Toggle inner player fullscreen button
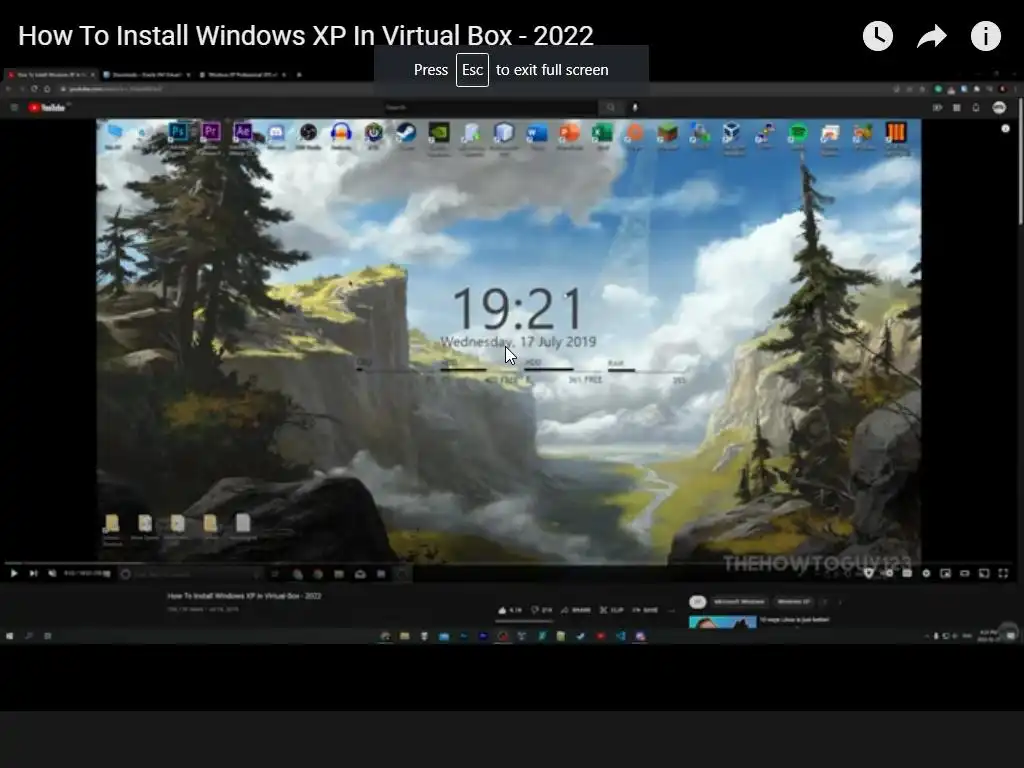 pos(1003,573)
